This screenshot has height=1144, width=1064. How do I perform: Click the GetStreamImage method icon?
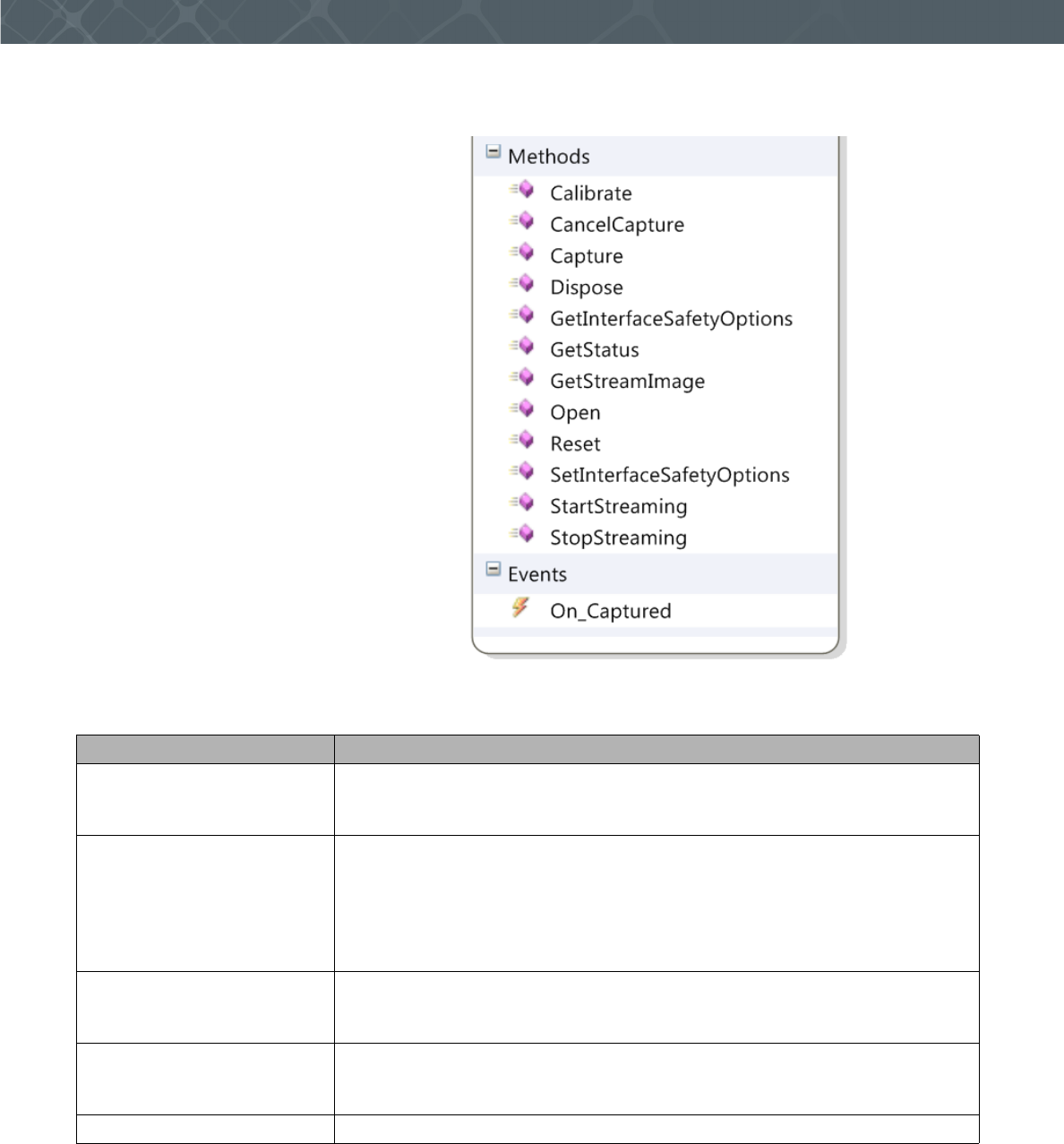pos(522,378)
